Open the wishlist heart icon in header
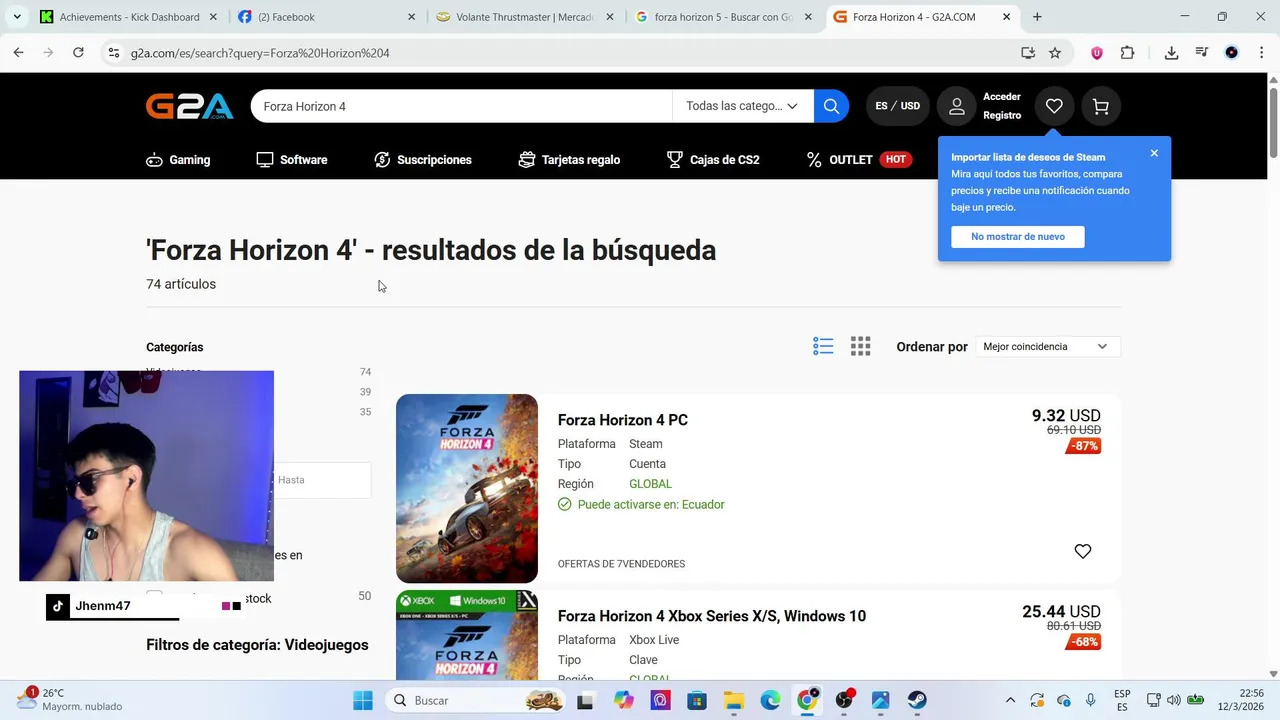The width and height of the screenshot is (1280, 720). click(1054, 106)
